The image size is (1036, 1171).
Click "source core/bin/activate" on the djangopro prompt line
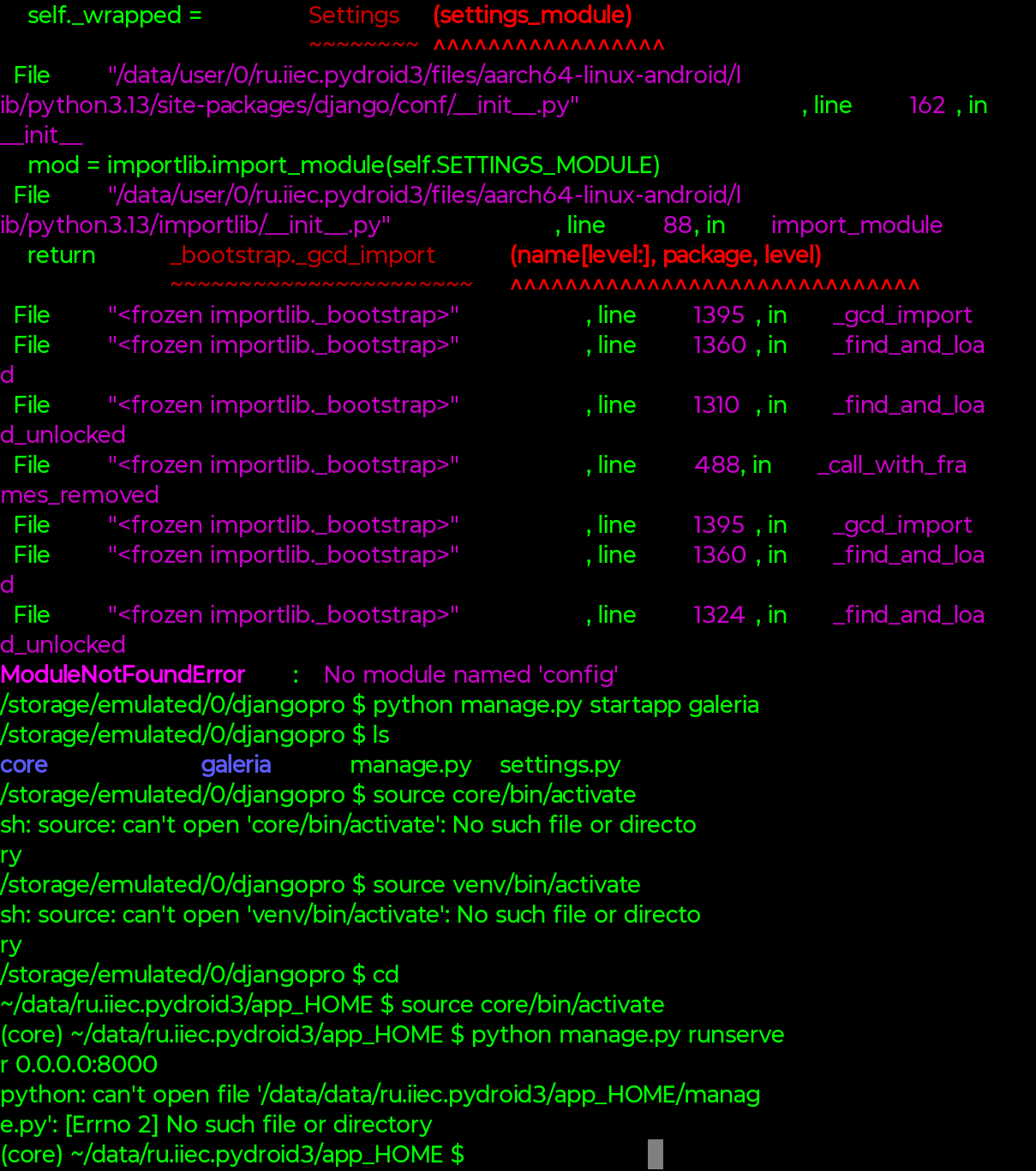[x=504, y=795]
